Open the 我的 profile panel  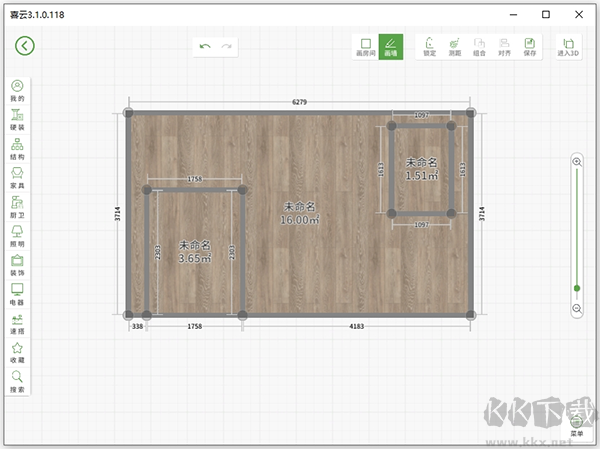coord(17,91)
